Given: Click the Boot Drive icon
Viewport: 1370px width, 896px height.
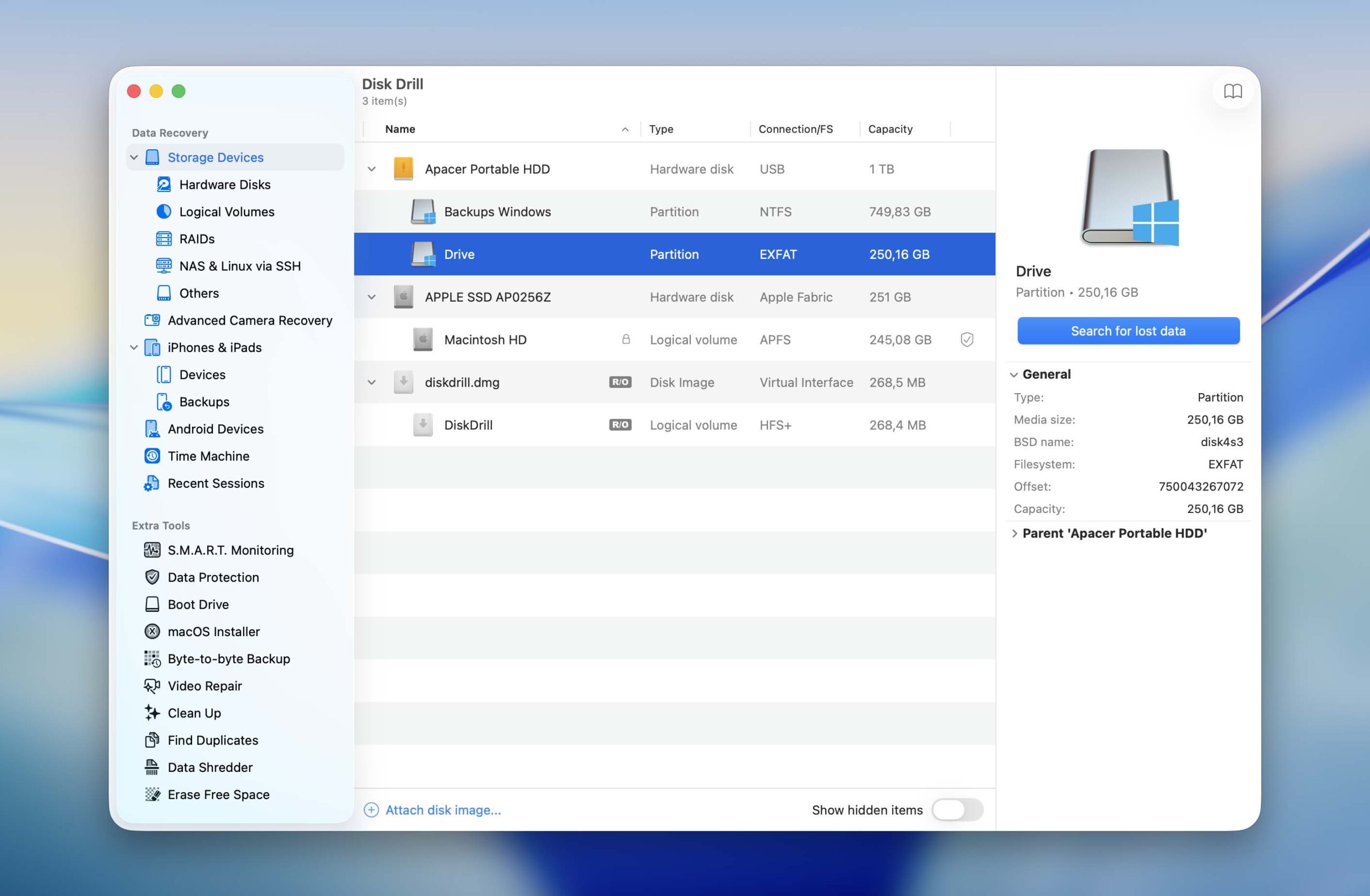Looking at the screenshot, I should point(152,604).
